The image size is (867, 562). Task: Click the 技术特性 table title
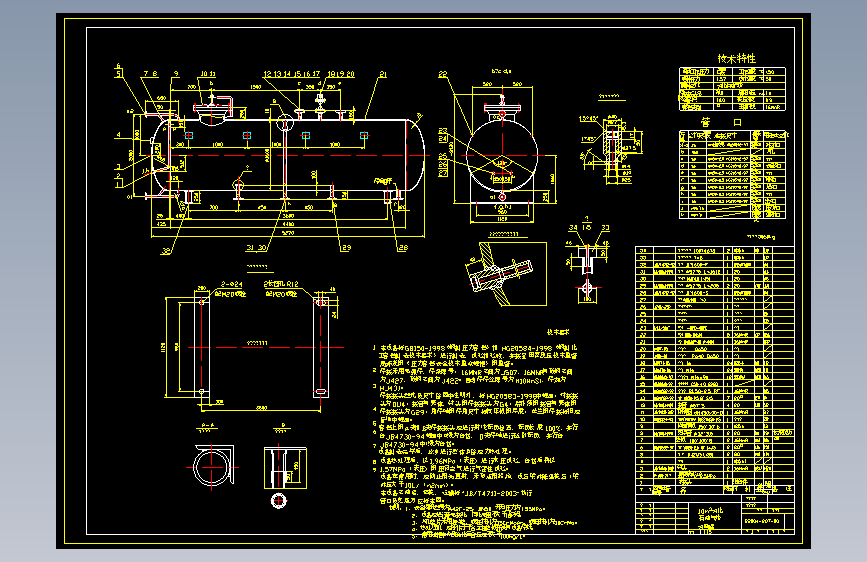(736, 59)
